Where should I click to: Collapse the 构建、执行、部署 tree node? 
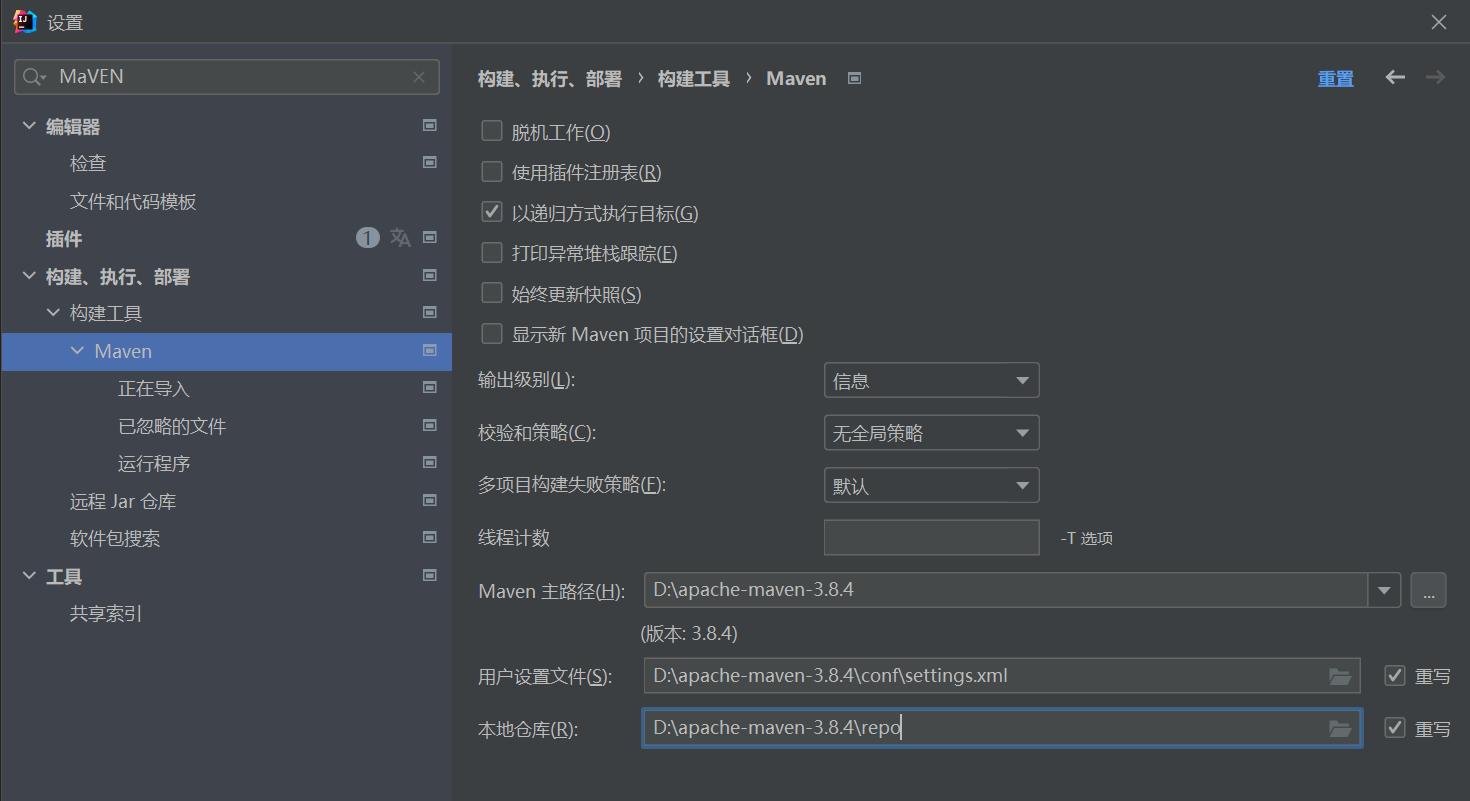pyautogui.click(x=29, y=276)
